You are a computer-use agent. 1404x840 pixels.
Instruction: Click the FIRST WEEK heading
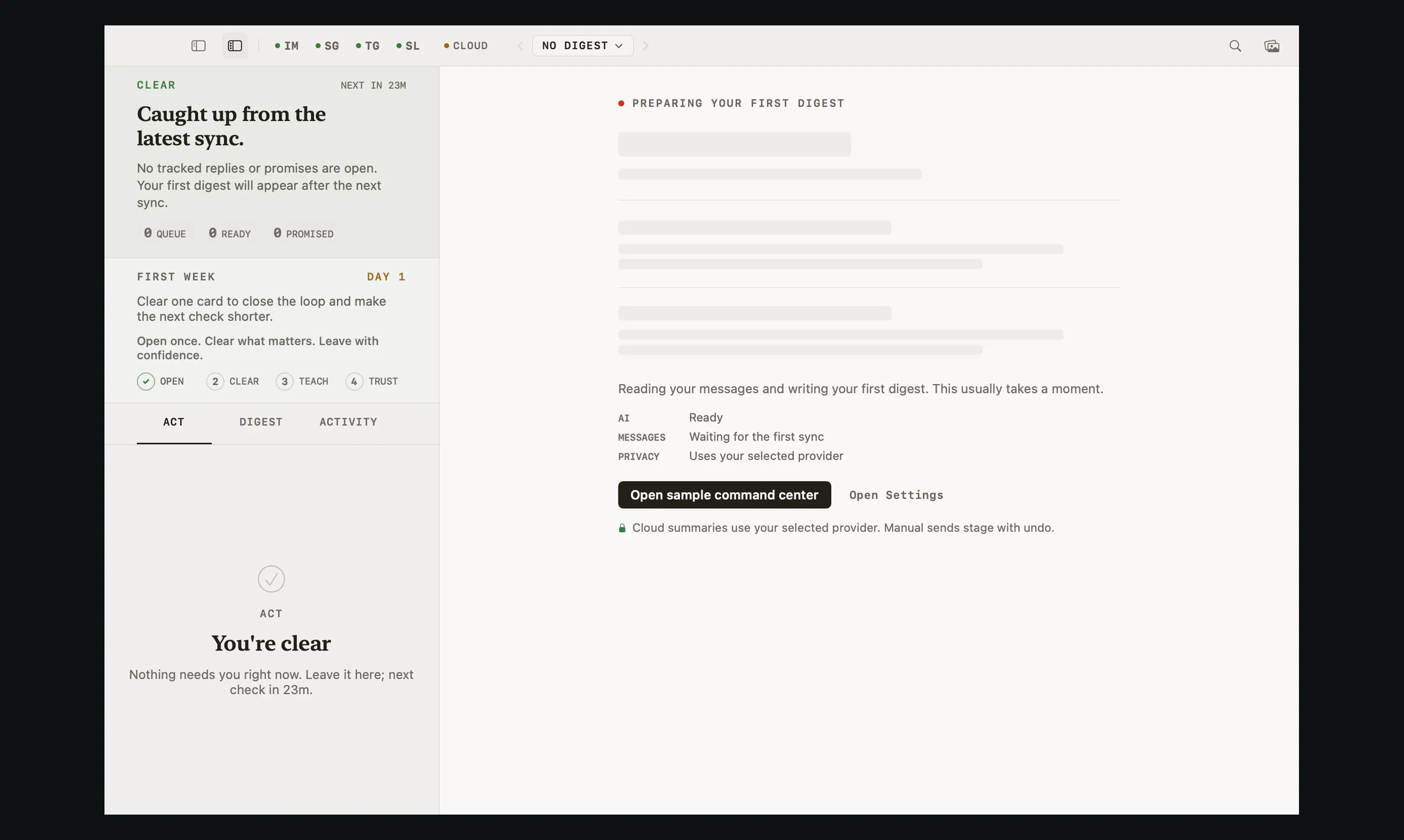coord(176,277)
